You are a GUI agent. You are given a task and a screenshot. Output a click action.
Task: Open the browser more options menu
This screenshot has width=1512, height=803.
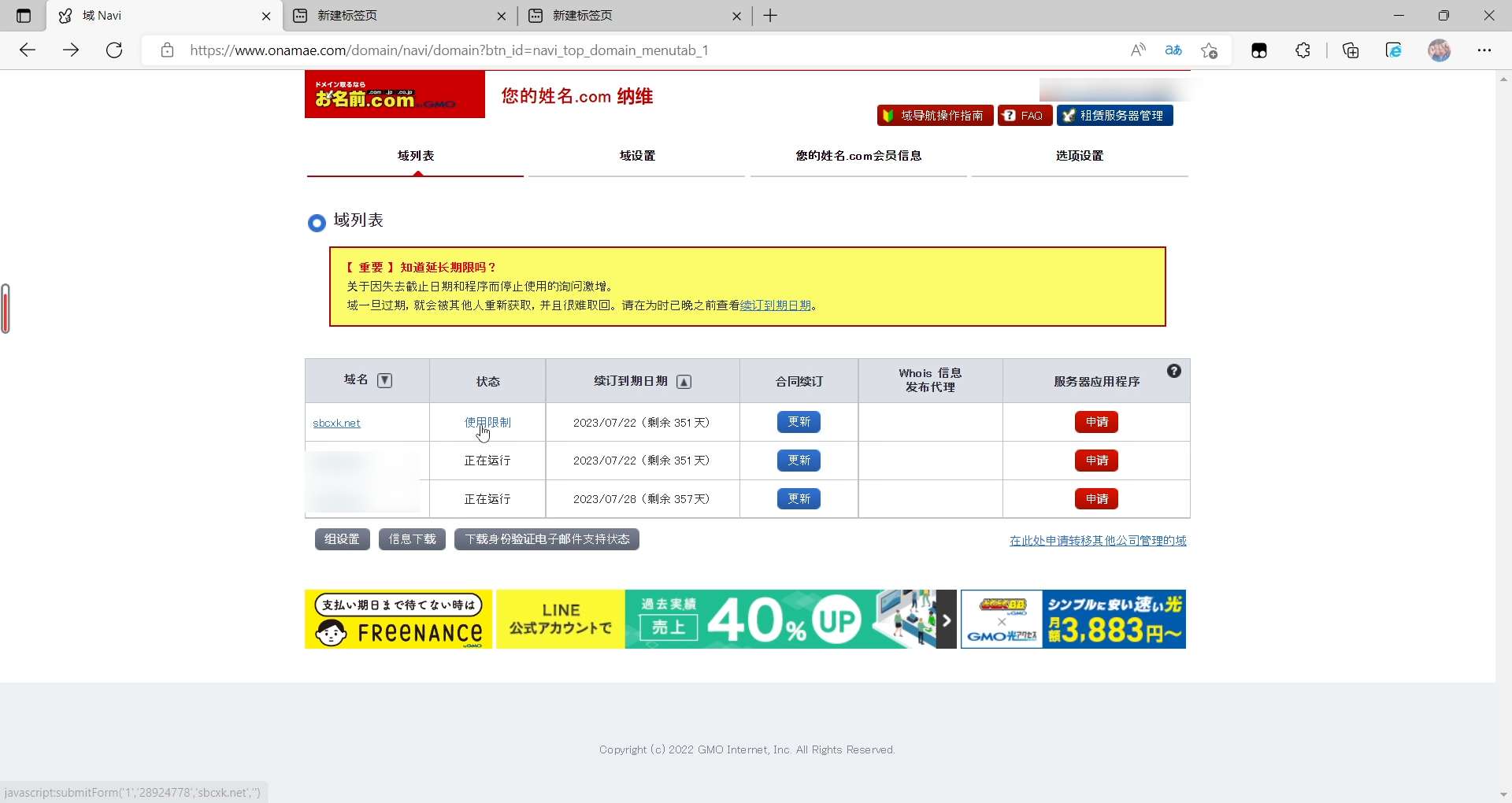coord(1486,50)
